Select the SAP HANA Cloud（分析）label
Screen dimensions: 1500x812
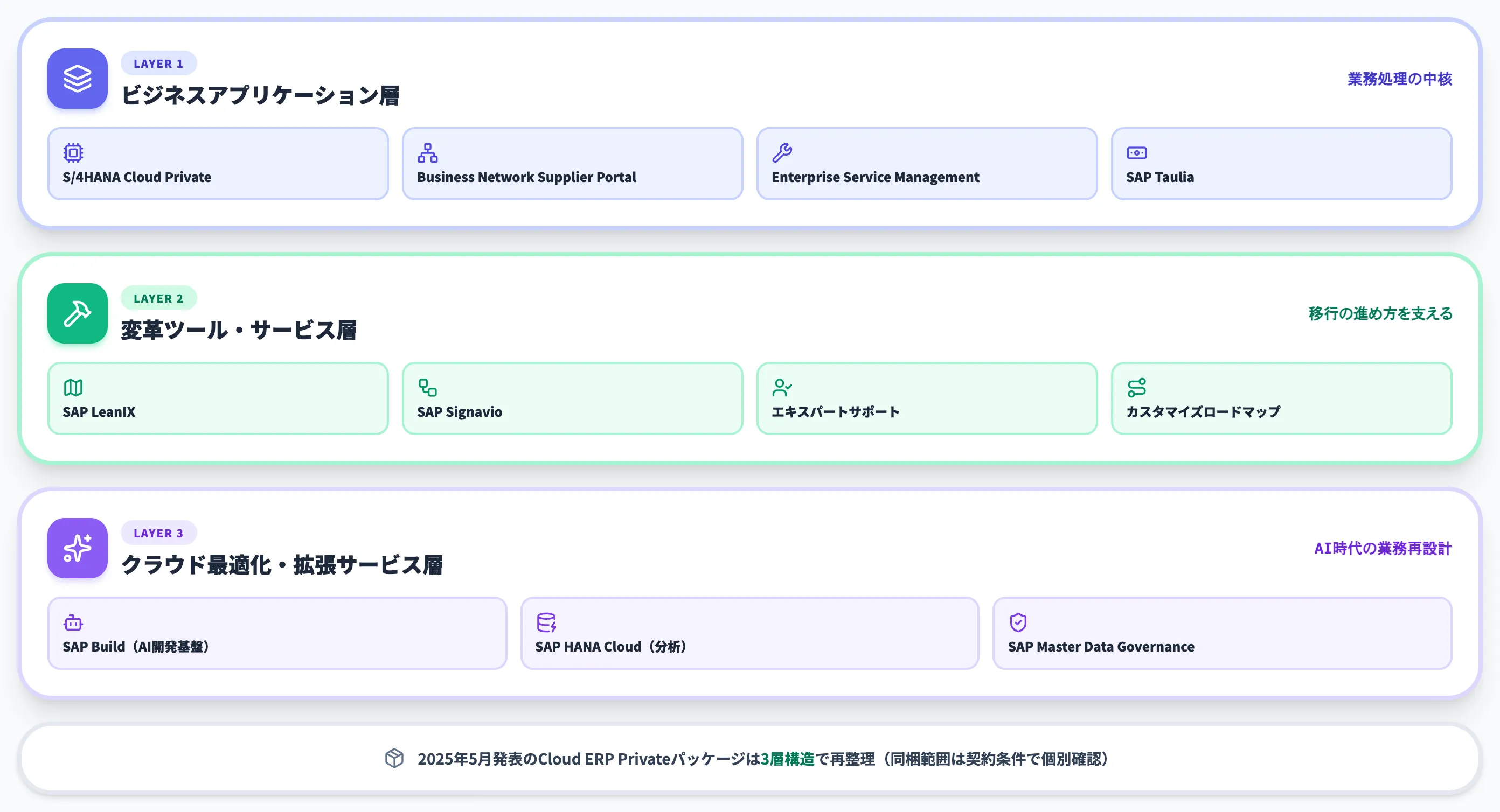pyautogui.click(x=611, y=646)
